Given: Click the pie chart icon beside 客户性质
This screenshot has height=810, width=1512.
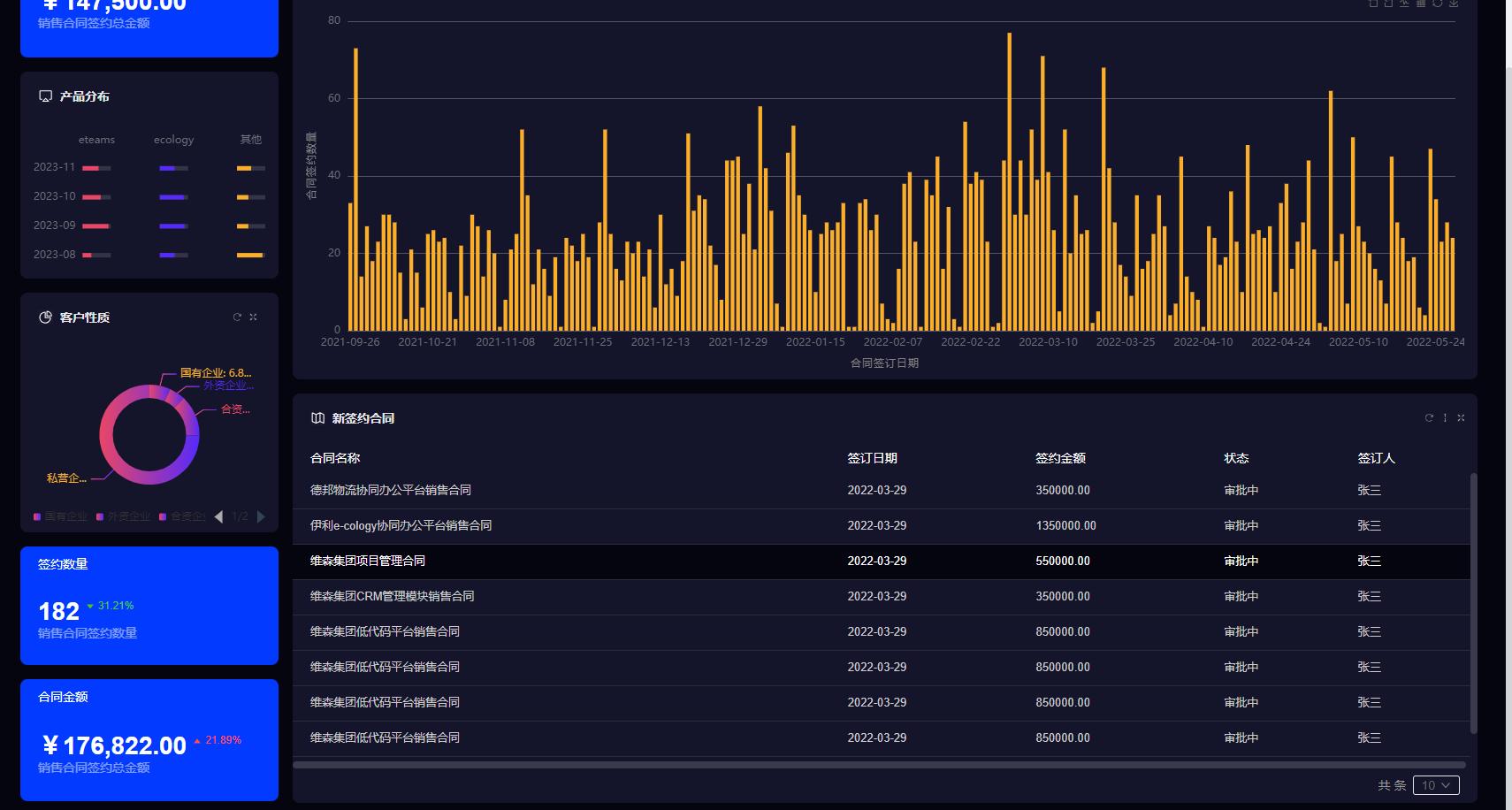Looking at the screenshot, I should [x=45, y=317].
